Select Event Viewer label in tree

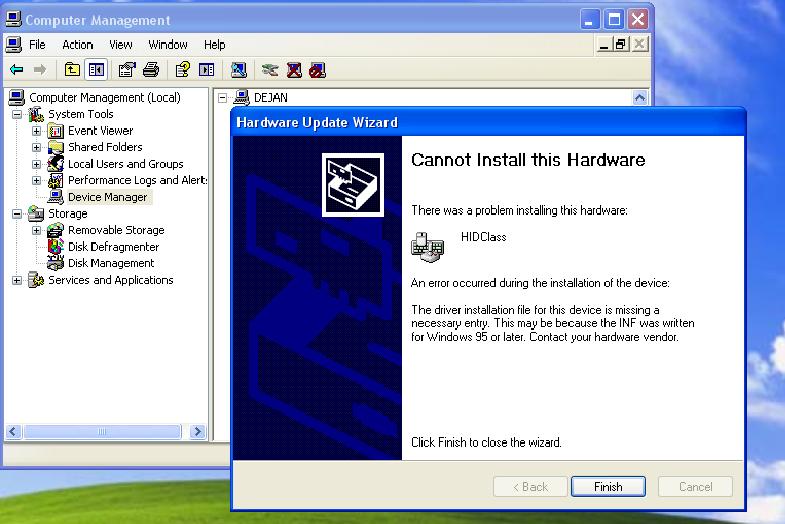point(101,131)
